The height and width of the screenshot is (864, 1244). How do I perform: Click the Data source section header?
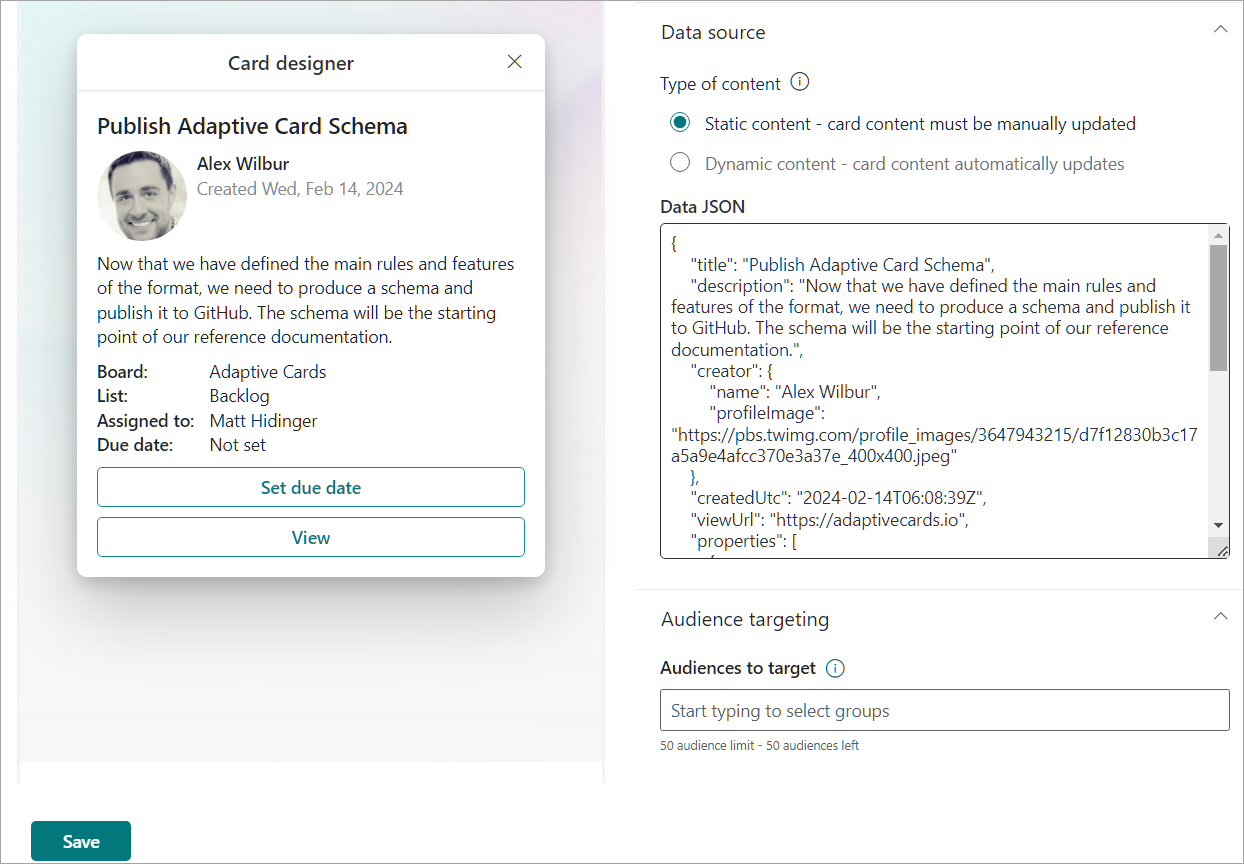click(x=713, y=32)
